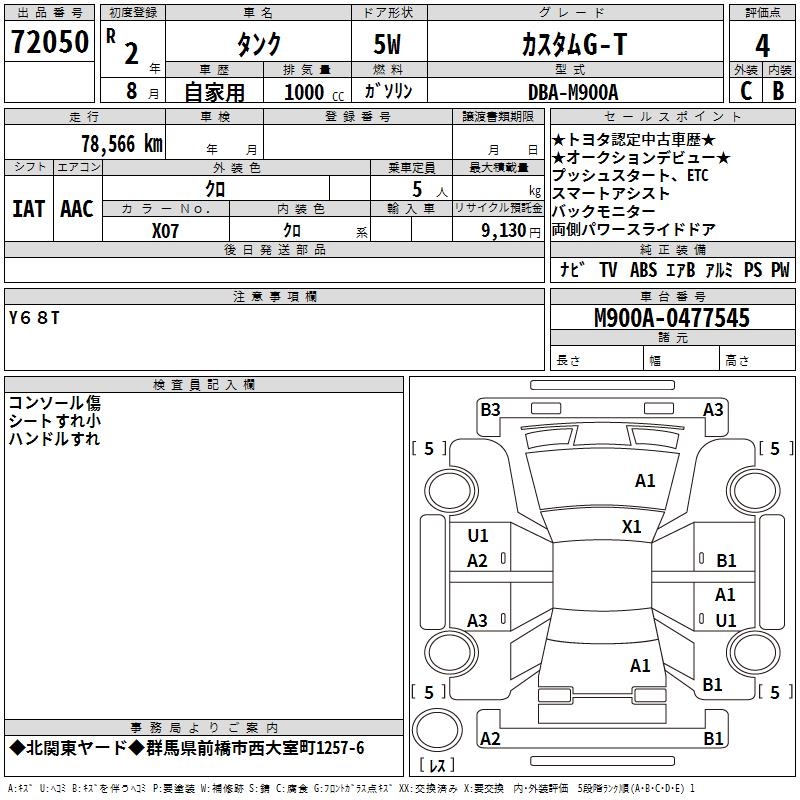Viewport: 800px width, 800px height.
Task: Click the air conditioner value "AAC"
Action: 77,209
